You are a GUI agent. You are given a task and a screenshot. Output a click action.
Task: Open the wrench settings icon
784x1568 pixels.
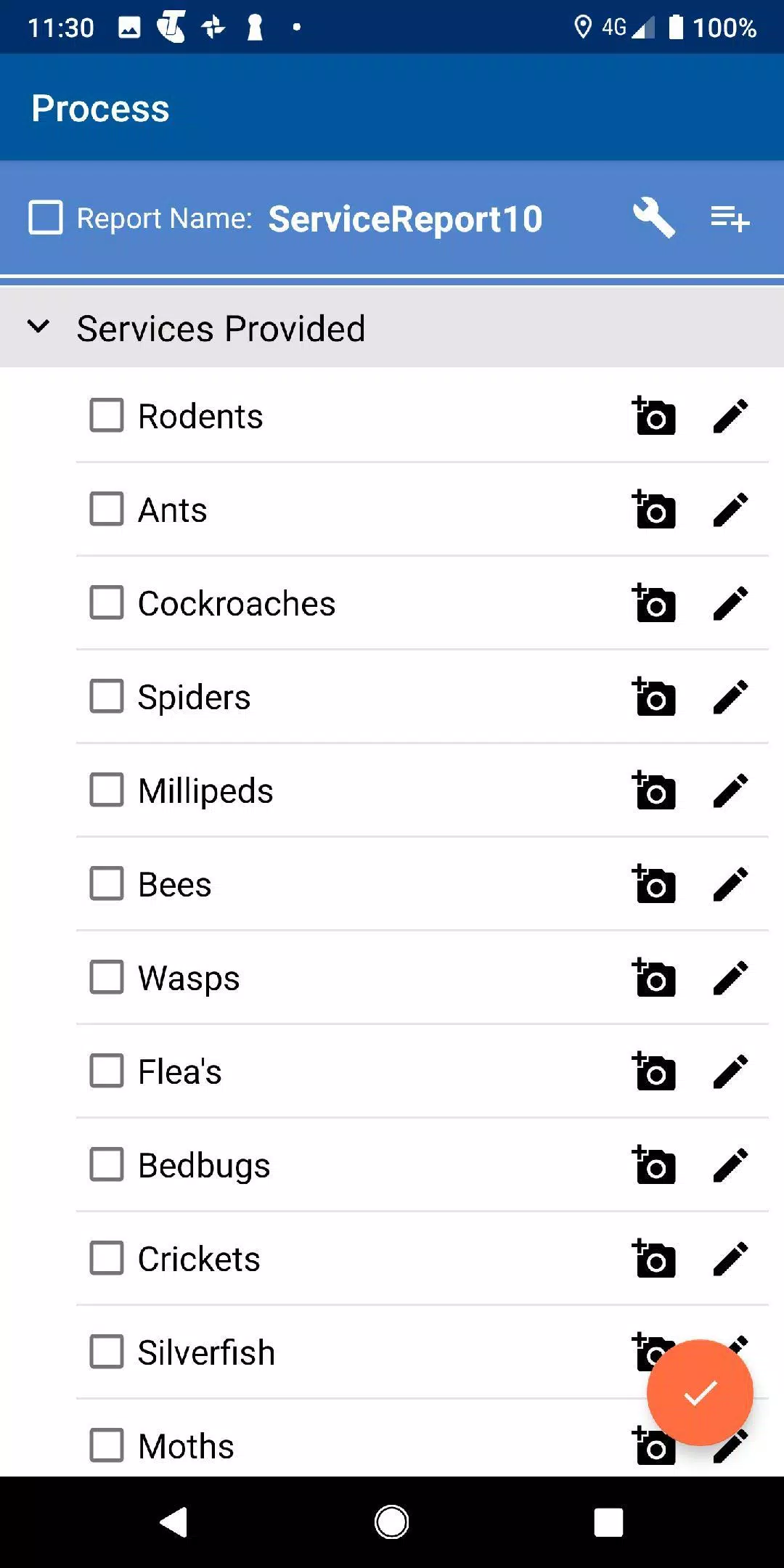click(654, 219)
